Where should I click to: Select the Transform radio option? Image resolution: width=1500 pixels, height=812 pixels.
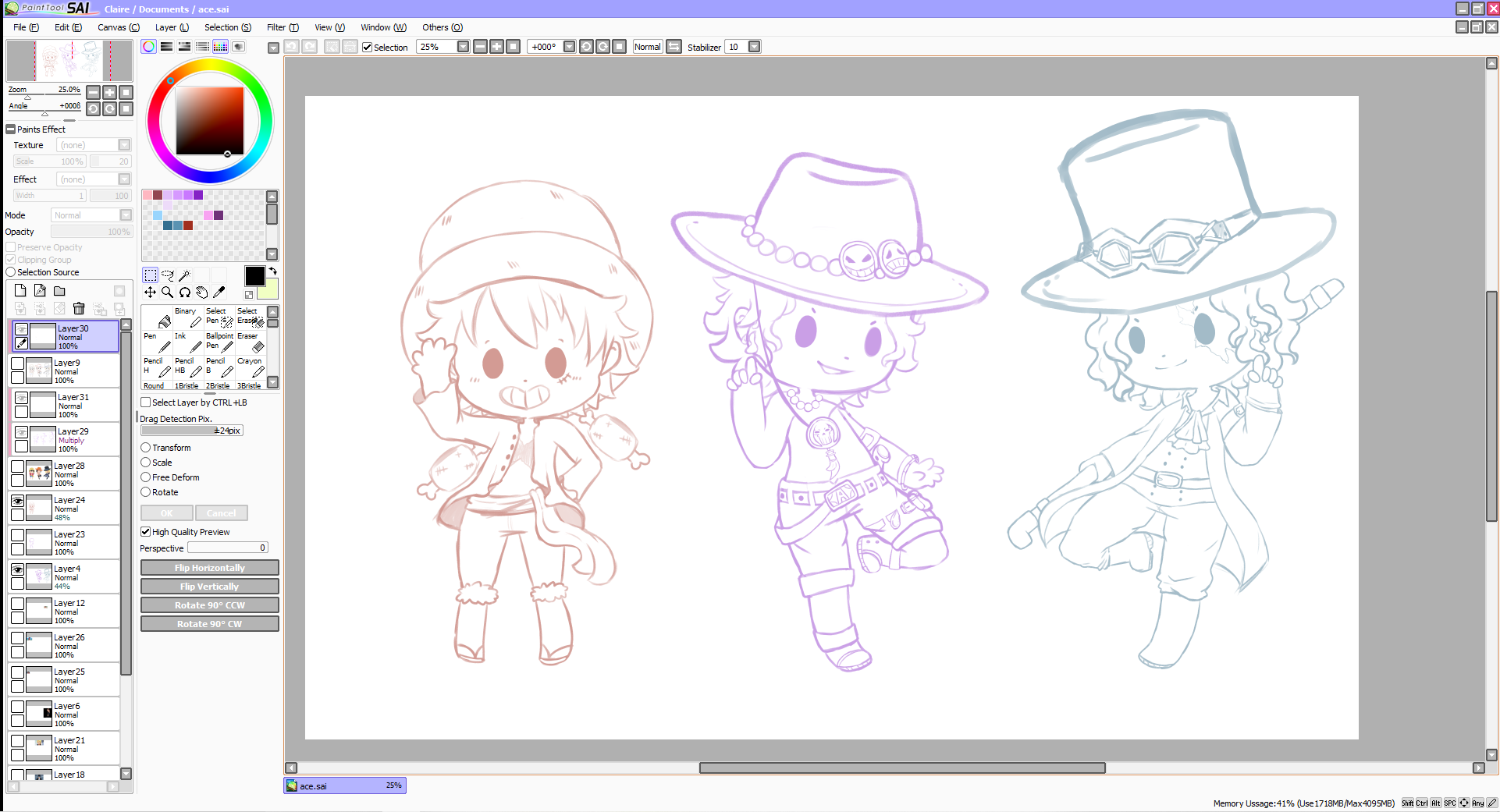(145, 448)
